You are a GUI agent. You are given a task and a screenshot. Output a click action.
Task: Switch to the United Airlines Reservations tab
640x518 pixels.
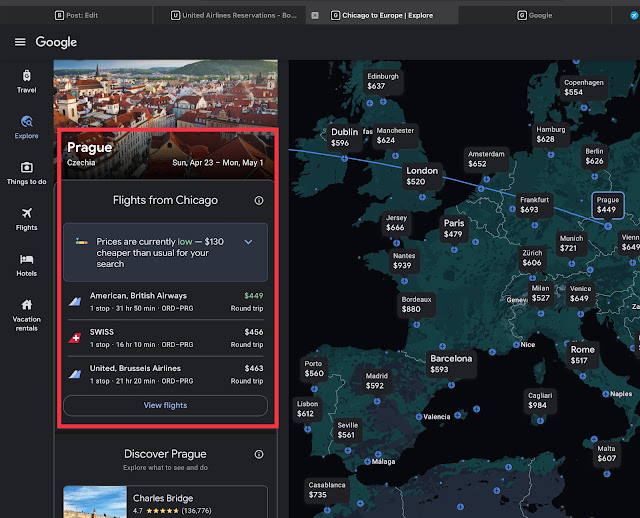pos(233,16)
